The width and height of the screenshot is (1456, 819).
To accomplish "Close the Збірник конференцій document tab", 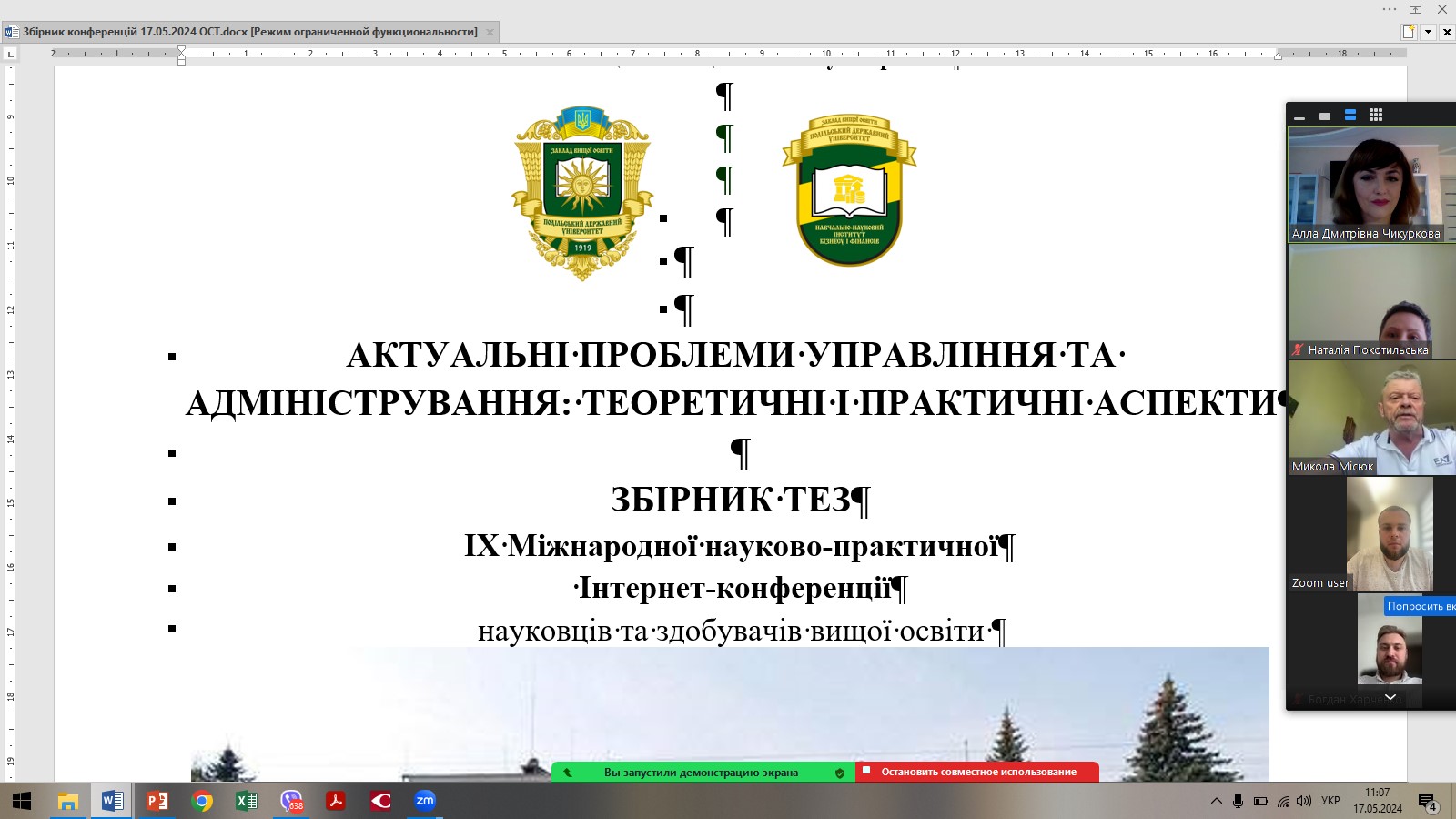I will coord(490,32).
